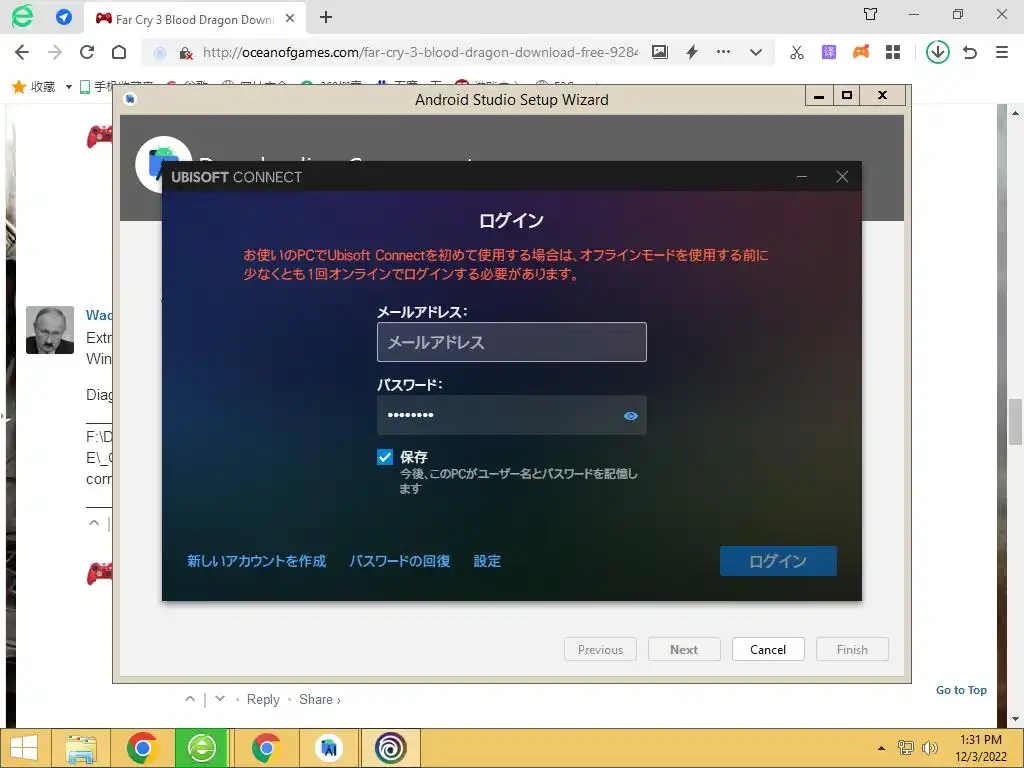Click the undo restore-tab icon
The width and height of the screenshot is (1024, 768).
970,52
